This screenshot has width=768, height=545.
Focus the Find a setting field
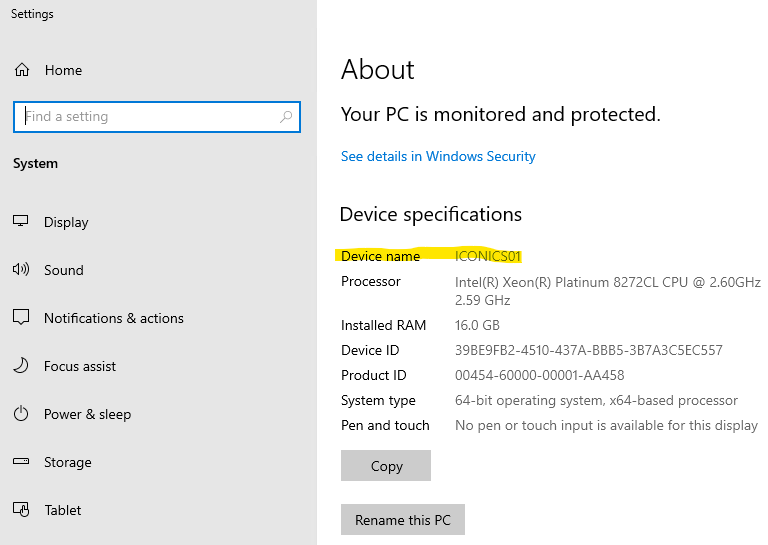(157, 117)
